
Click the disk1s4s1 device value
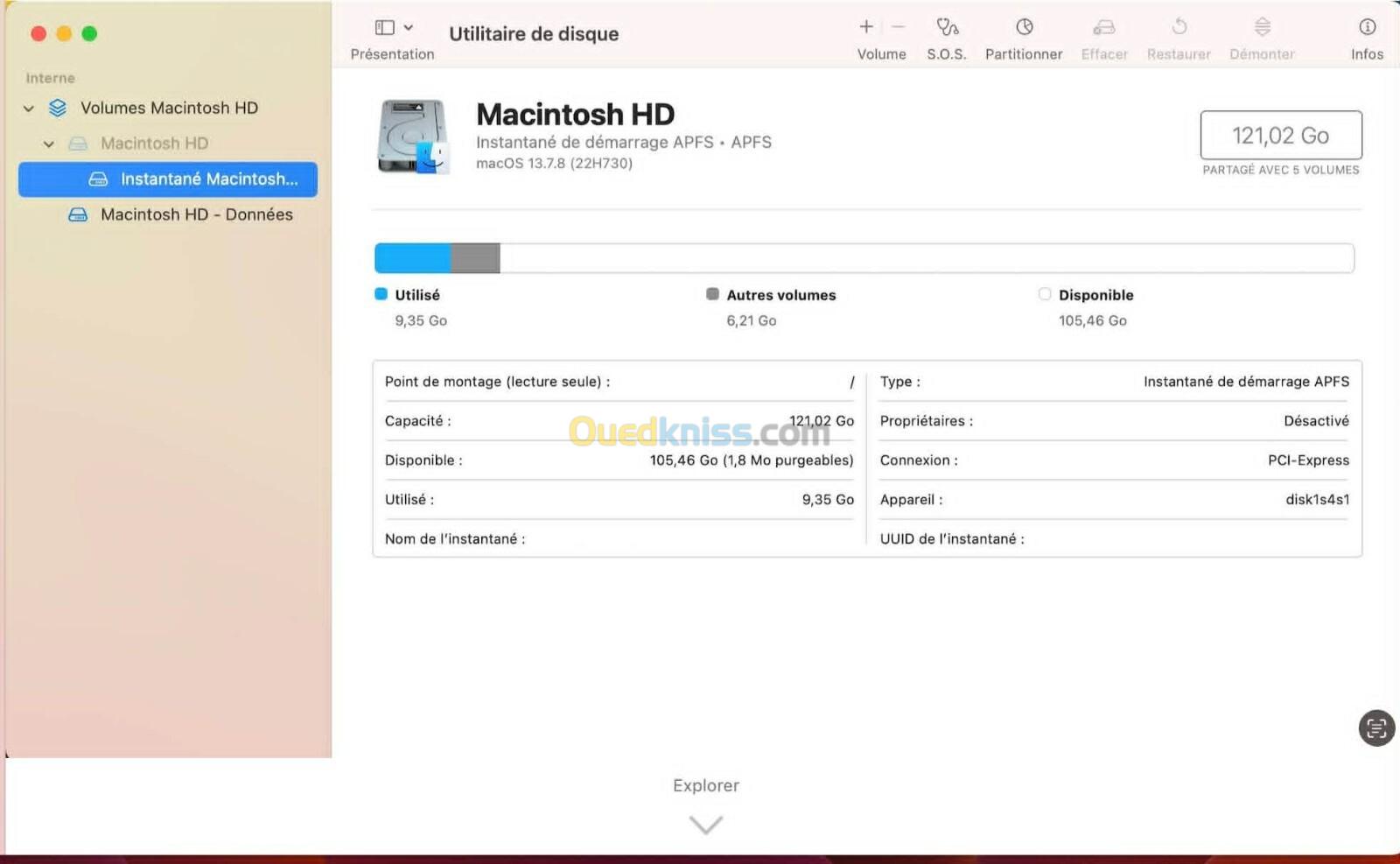(x=1317, y=500)
